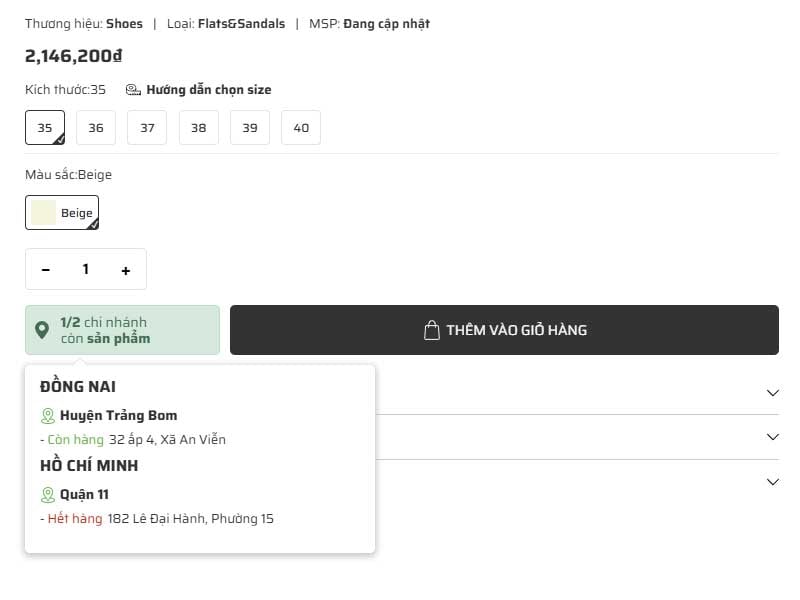Open the Quận 11 branch entry
Screen dimensions: 800x600
pos(84,495)
